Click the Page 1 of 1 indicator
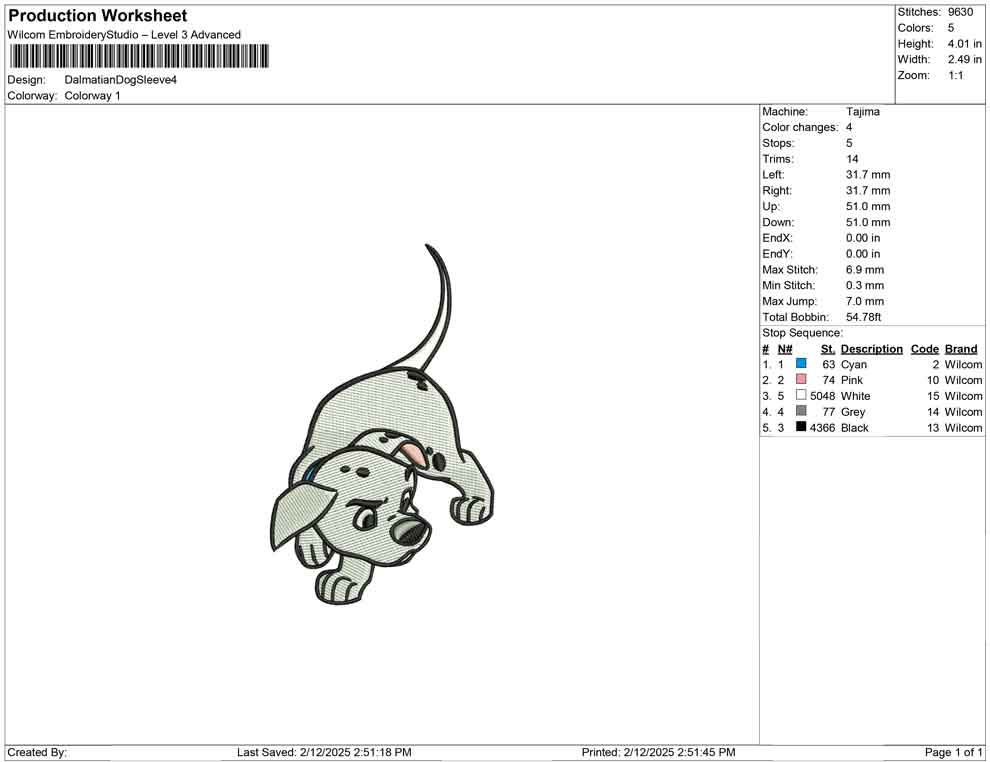 (953, 752)
